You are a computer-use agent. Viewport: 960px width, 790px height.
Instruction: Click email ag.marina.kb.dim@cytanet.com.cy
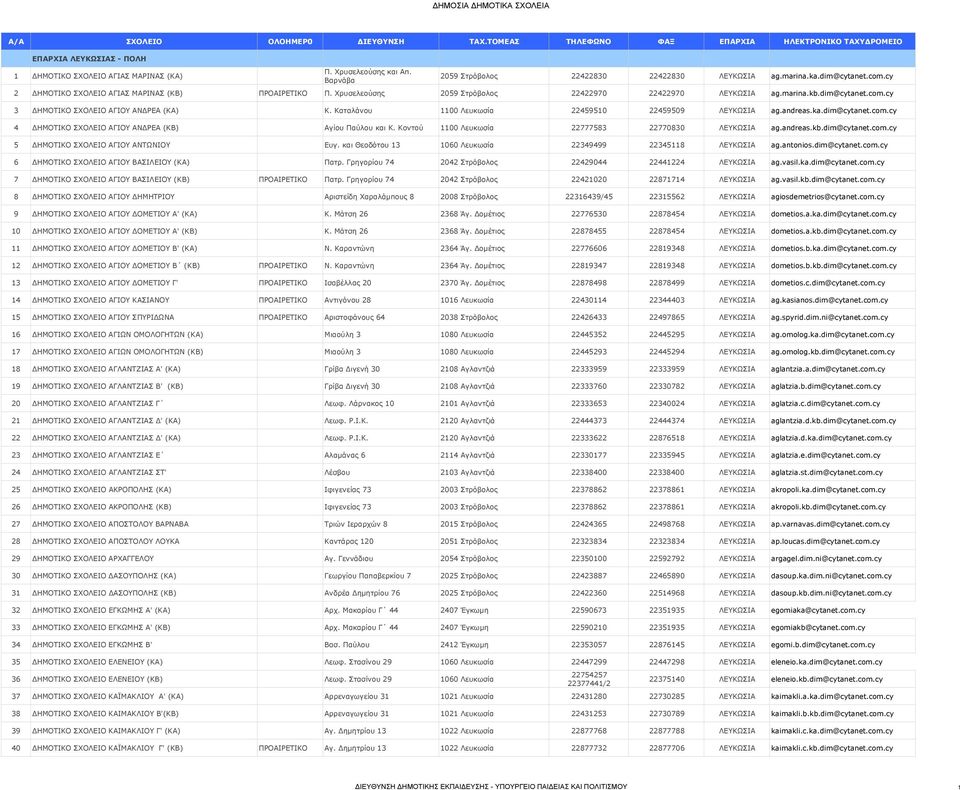pyautogui.click(x=831, y=93)
